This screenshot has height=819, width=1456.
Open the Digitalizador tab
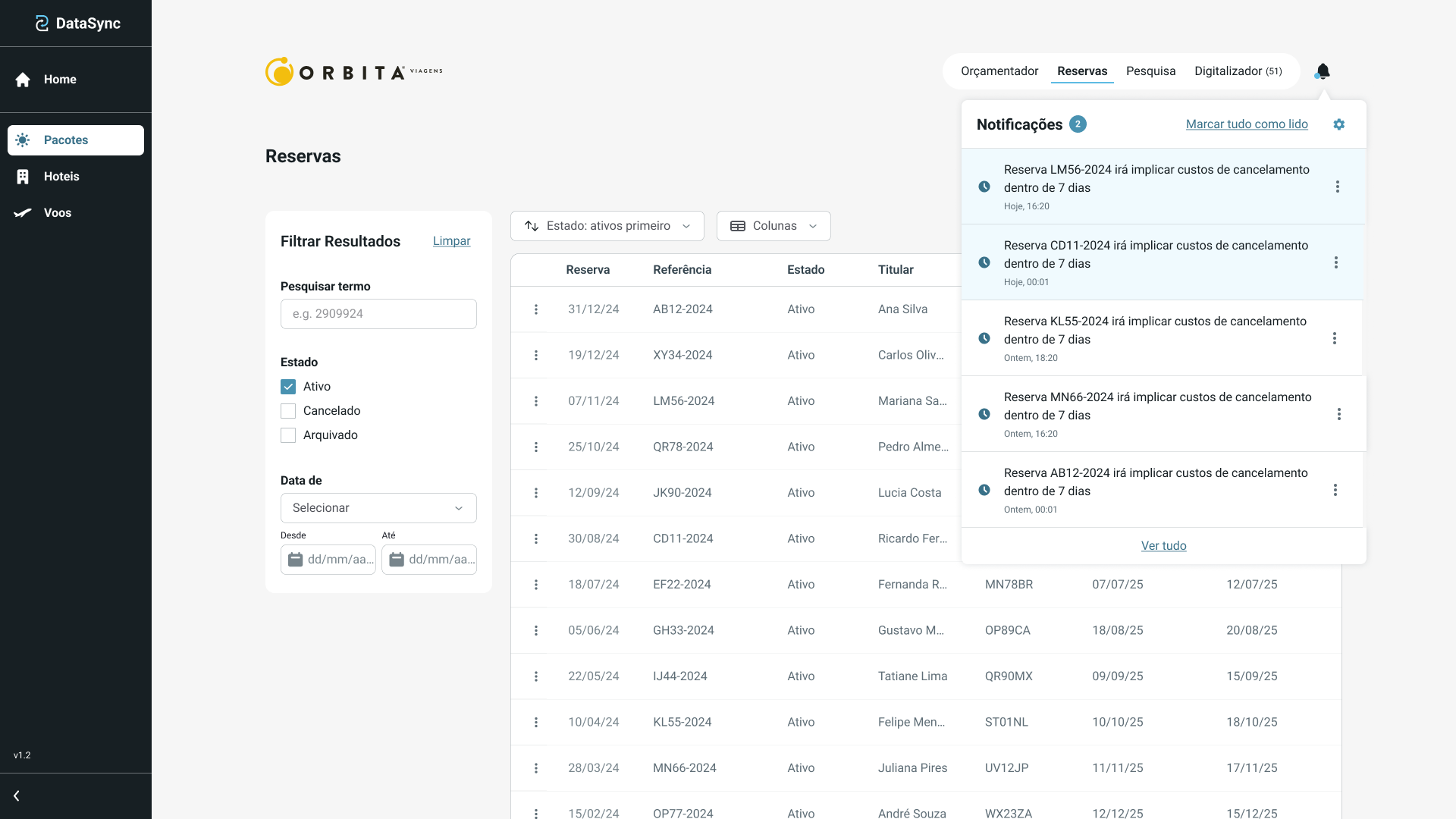click(1238, 71)
